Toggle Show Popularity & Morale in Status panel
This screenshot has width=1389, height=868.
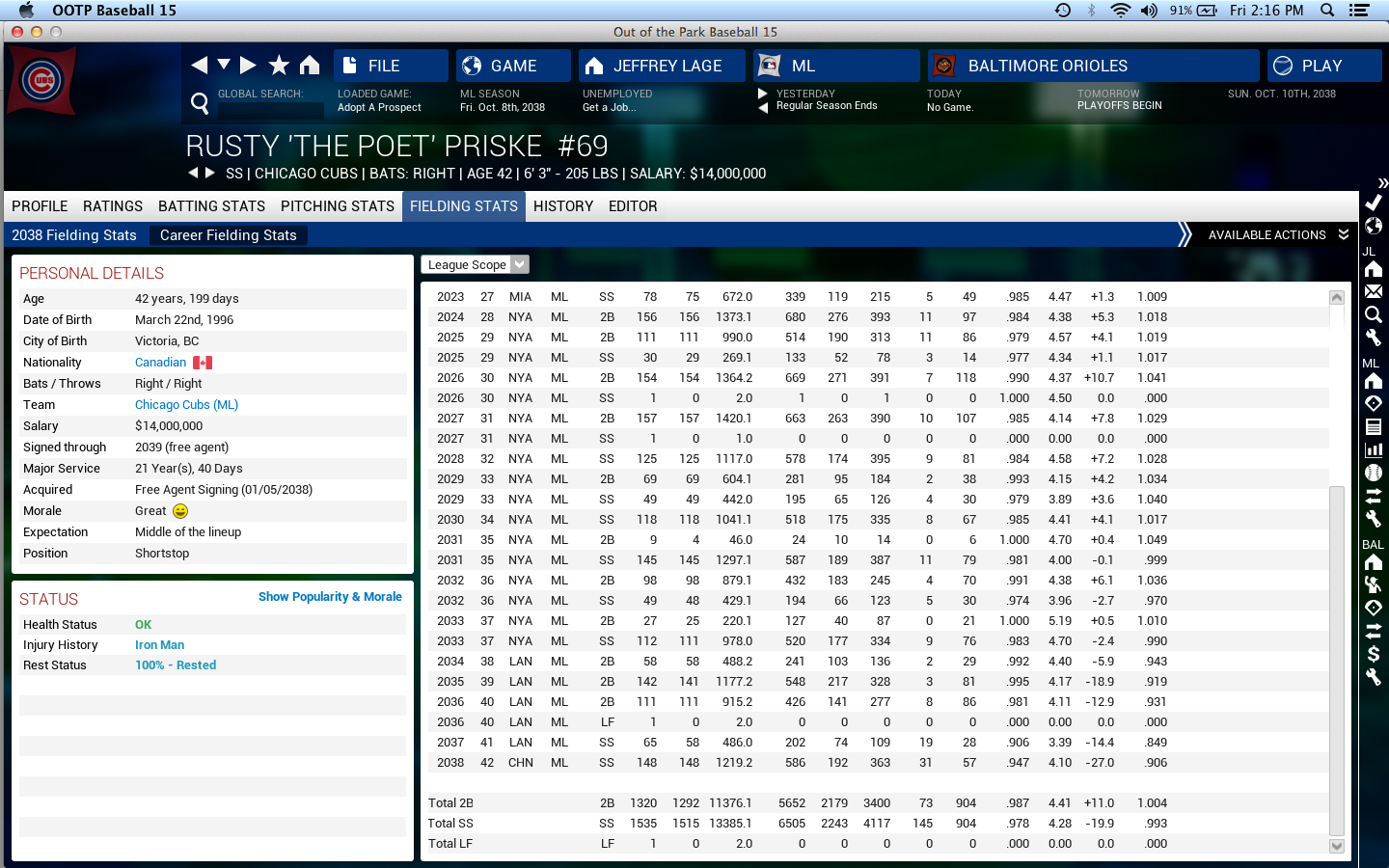point(330,597)
